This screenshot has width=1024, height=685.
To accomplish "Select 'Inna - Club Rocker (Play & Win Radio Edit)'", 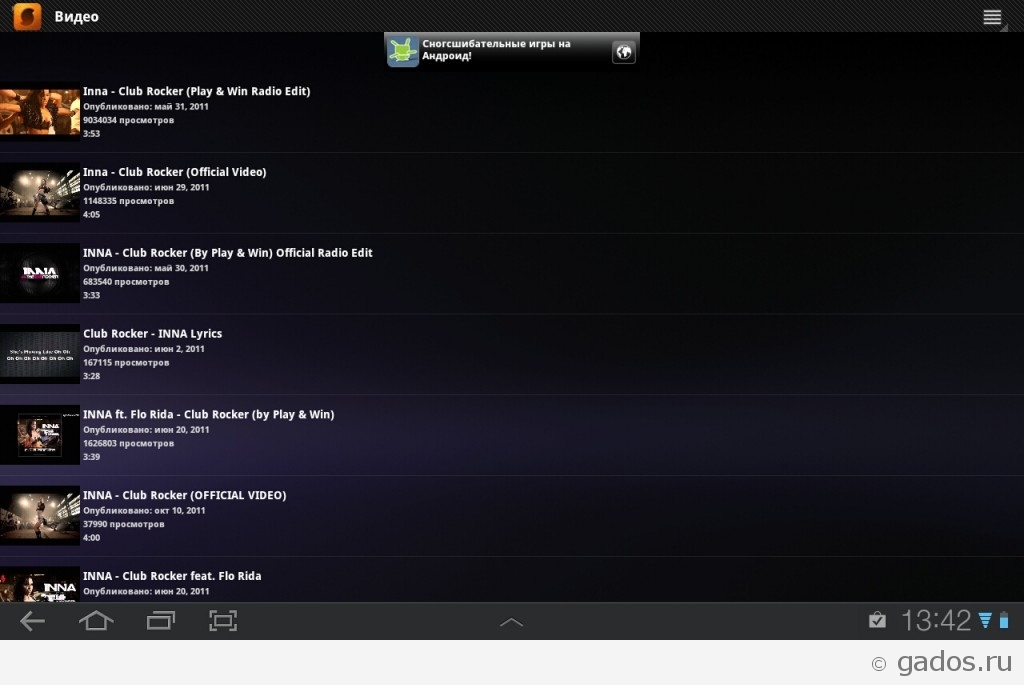I will (x=197, y=91).
